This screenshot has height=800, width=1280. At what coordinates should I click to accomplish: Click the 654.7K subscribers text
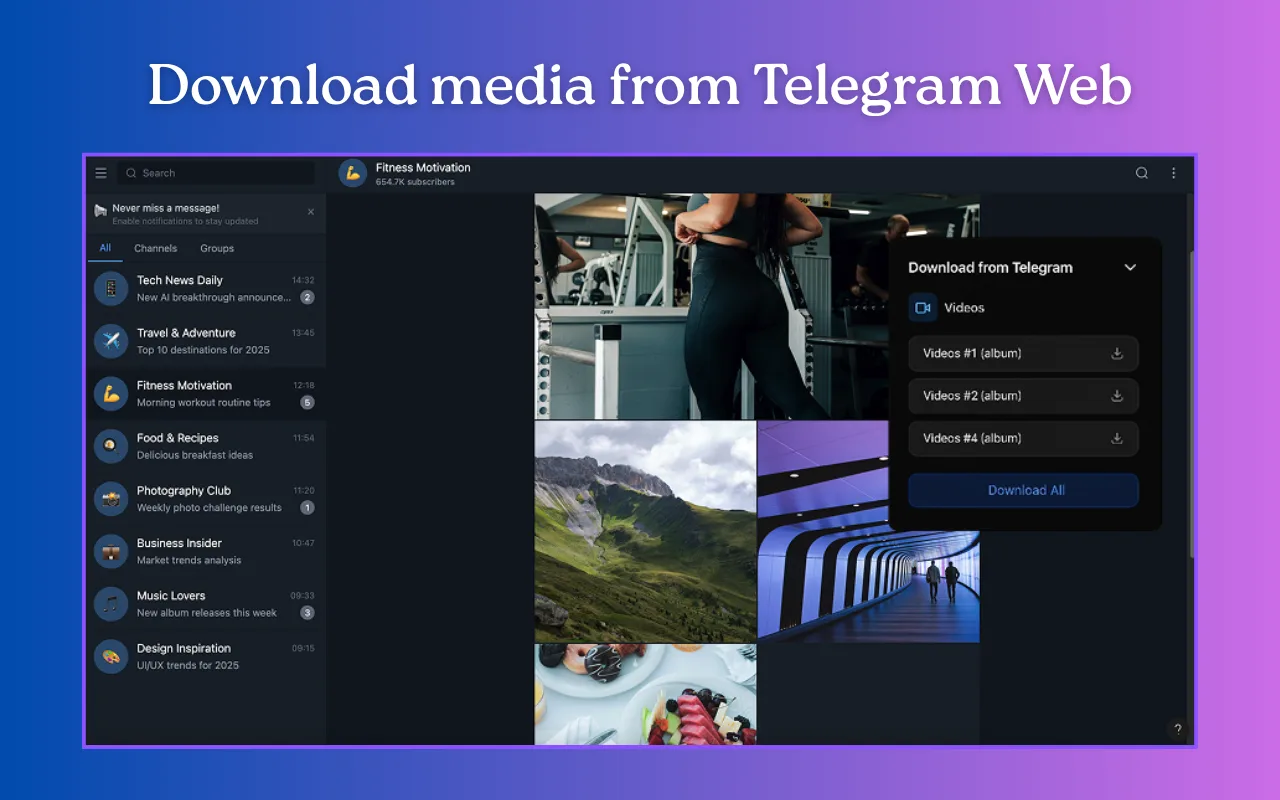tap(415, 182)
